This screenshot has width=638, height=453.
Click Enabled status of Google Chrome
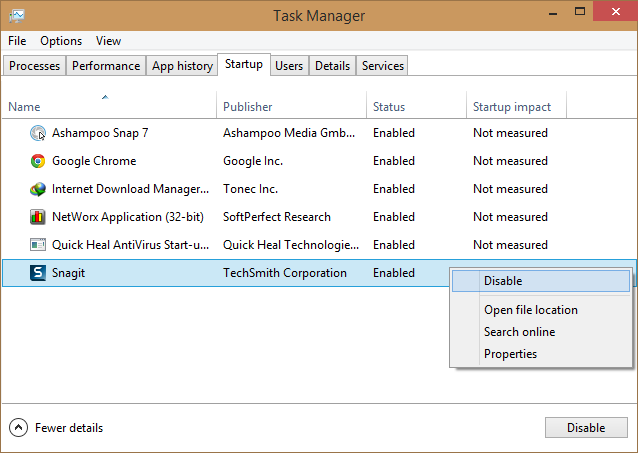(x=394, y=161)
